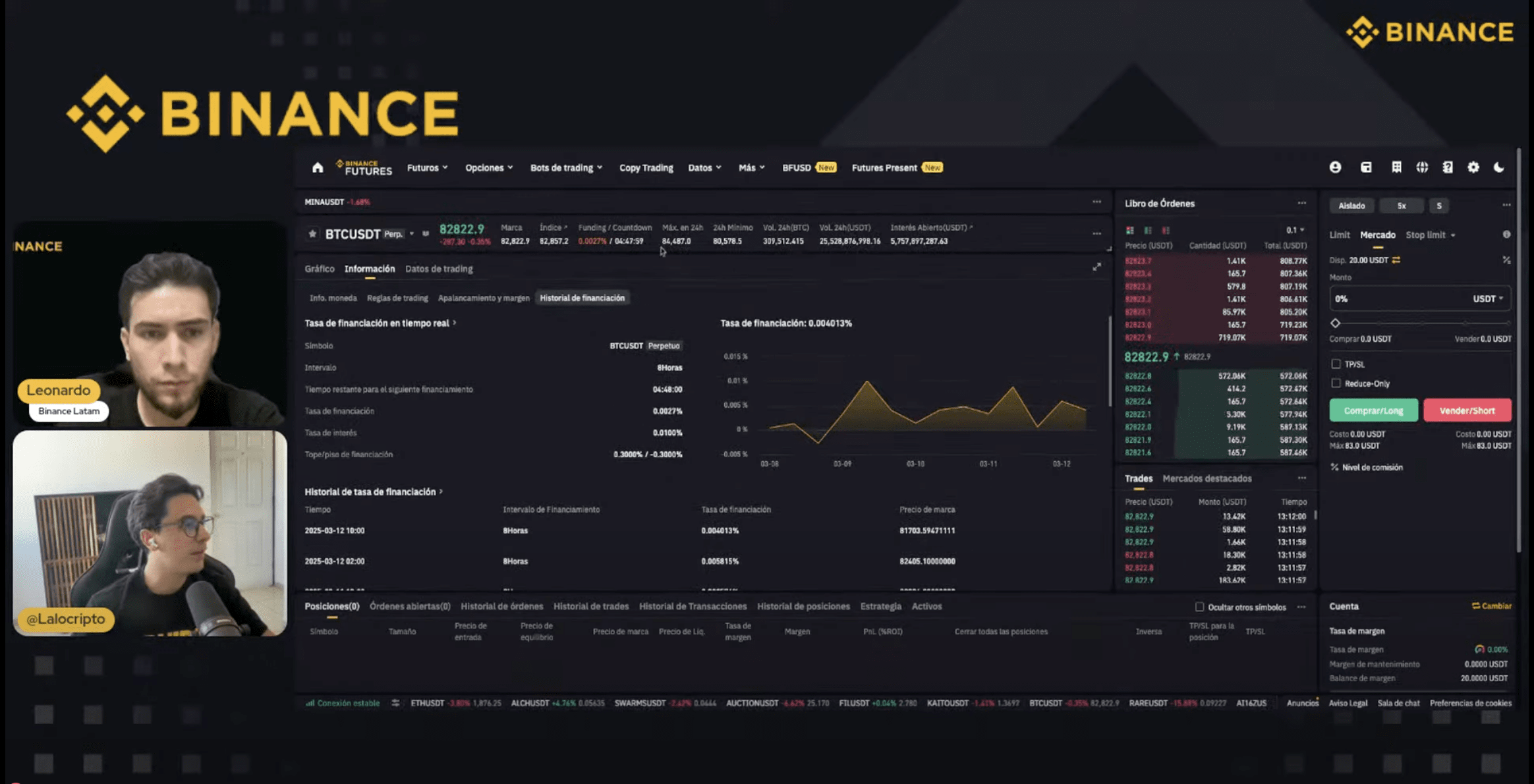
Task: Open the USDT unit dropdown in Monto
Action: (1488, 298)
